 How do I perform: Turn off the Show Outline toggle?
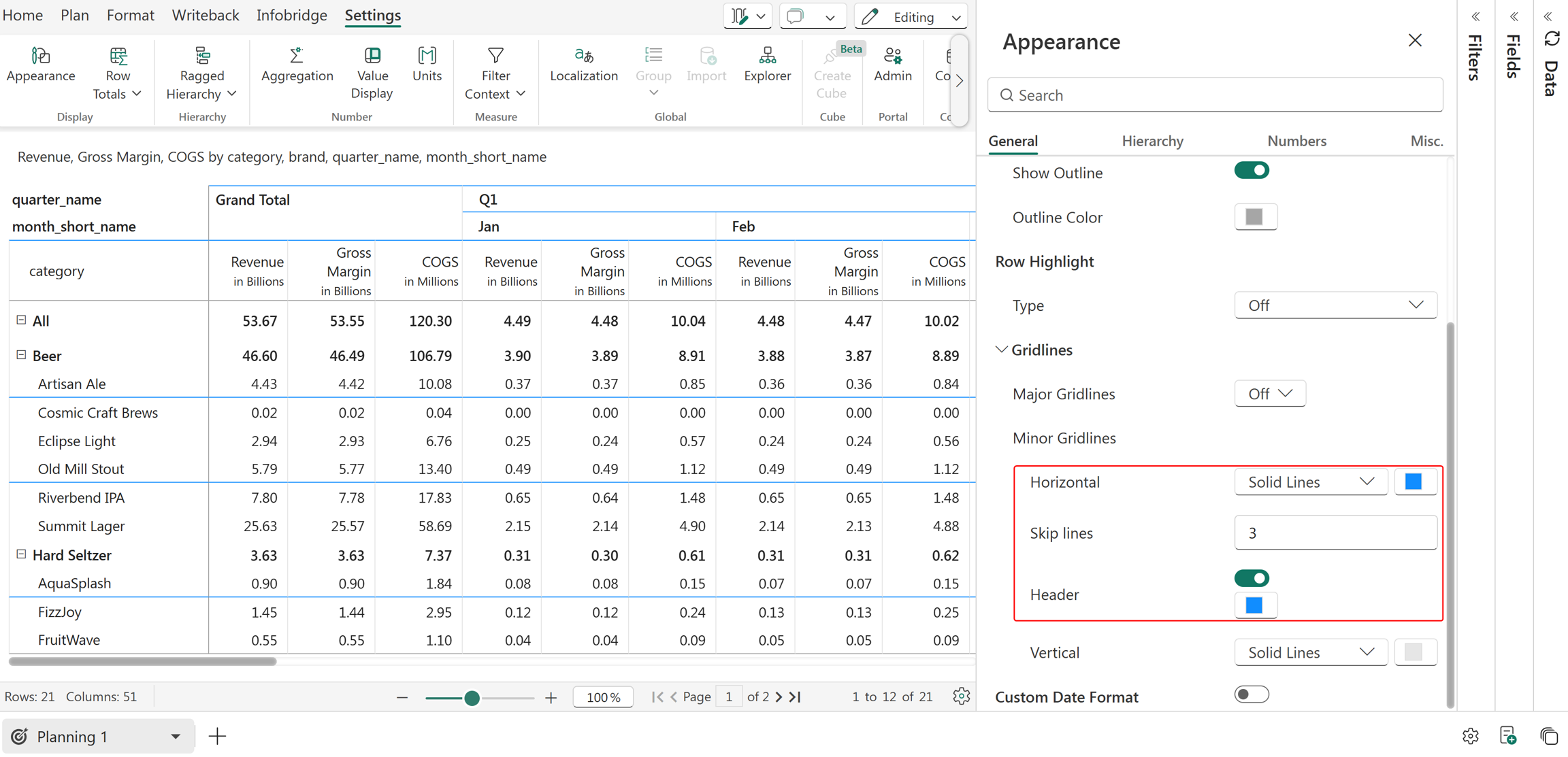coord(1252,171)
